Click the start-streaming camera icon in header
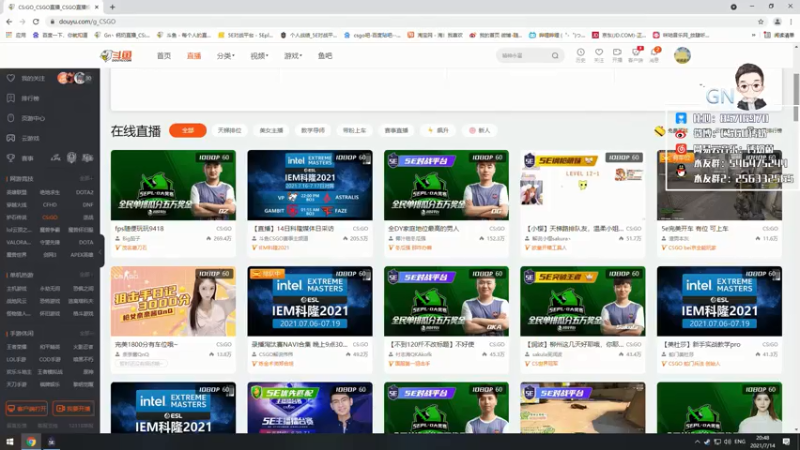 [x=617, y=53]
